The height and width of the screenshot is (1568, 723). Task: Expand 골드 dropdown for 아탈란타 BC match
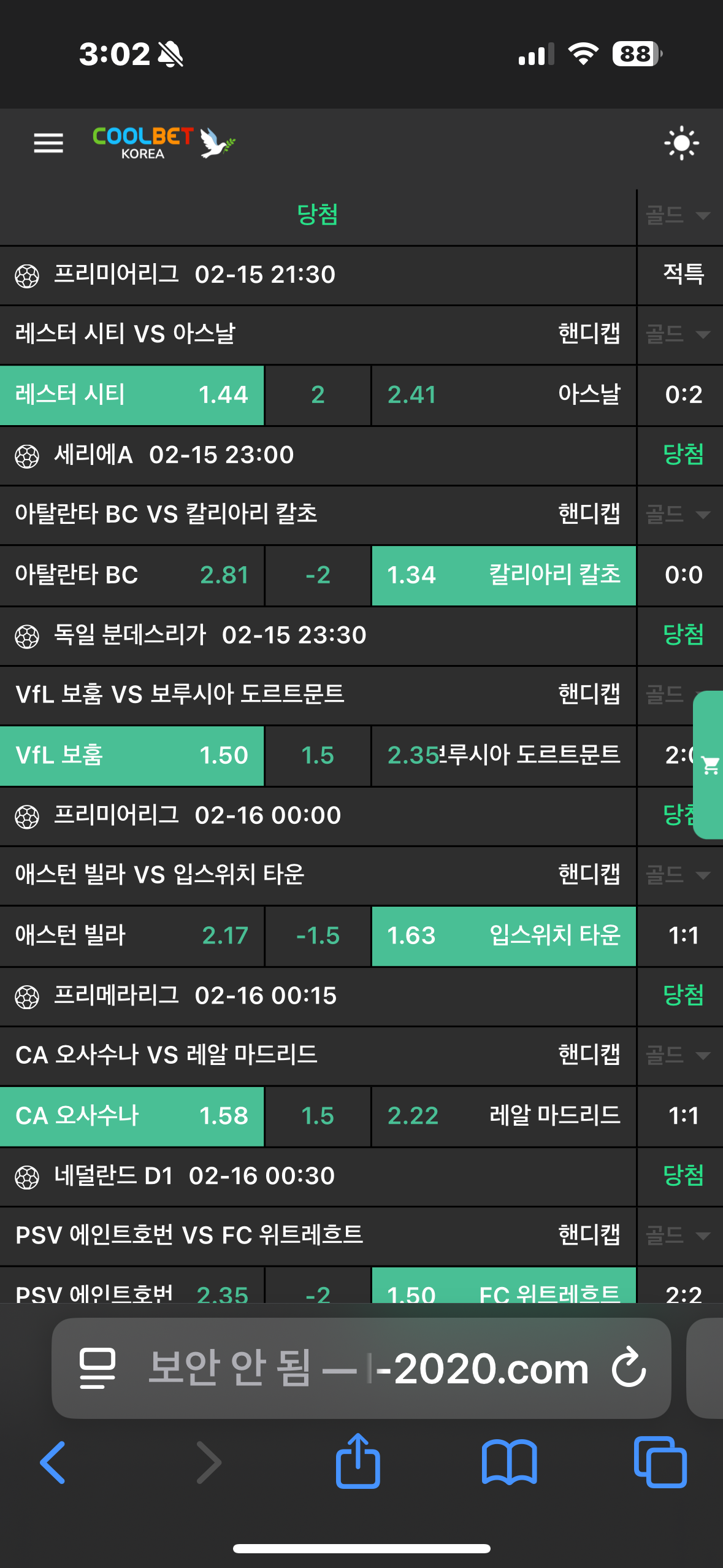[x=678, y=514]
